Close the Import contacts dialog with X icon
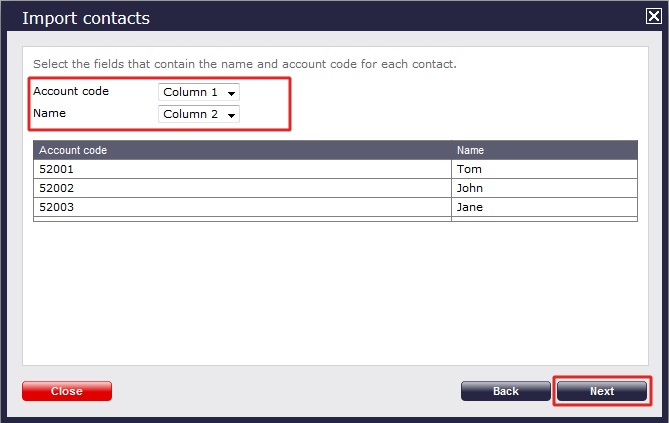The image size is (669, 423). tap(654, 16)
